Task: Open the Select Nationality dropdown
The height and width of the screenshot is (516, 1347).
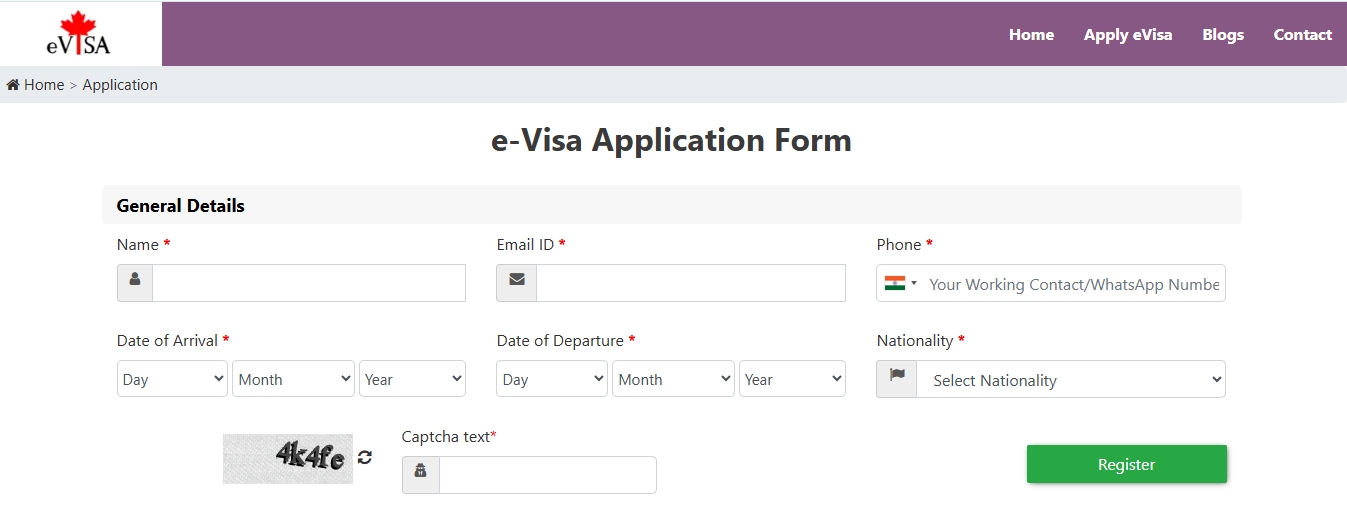Action: click(x=1070, y=380)
